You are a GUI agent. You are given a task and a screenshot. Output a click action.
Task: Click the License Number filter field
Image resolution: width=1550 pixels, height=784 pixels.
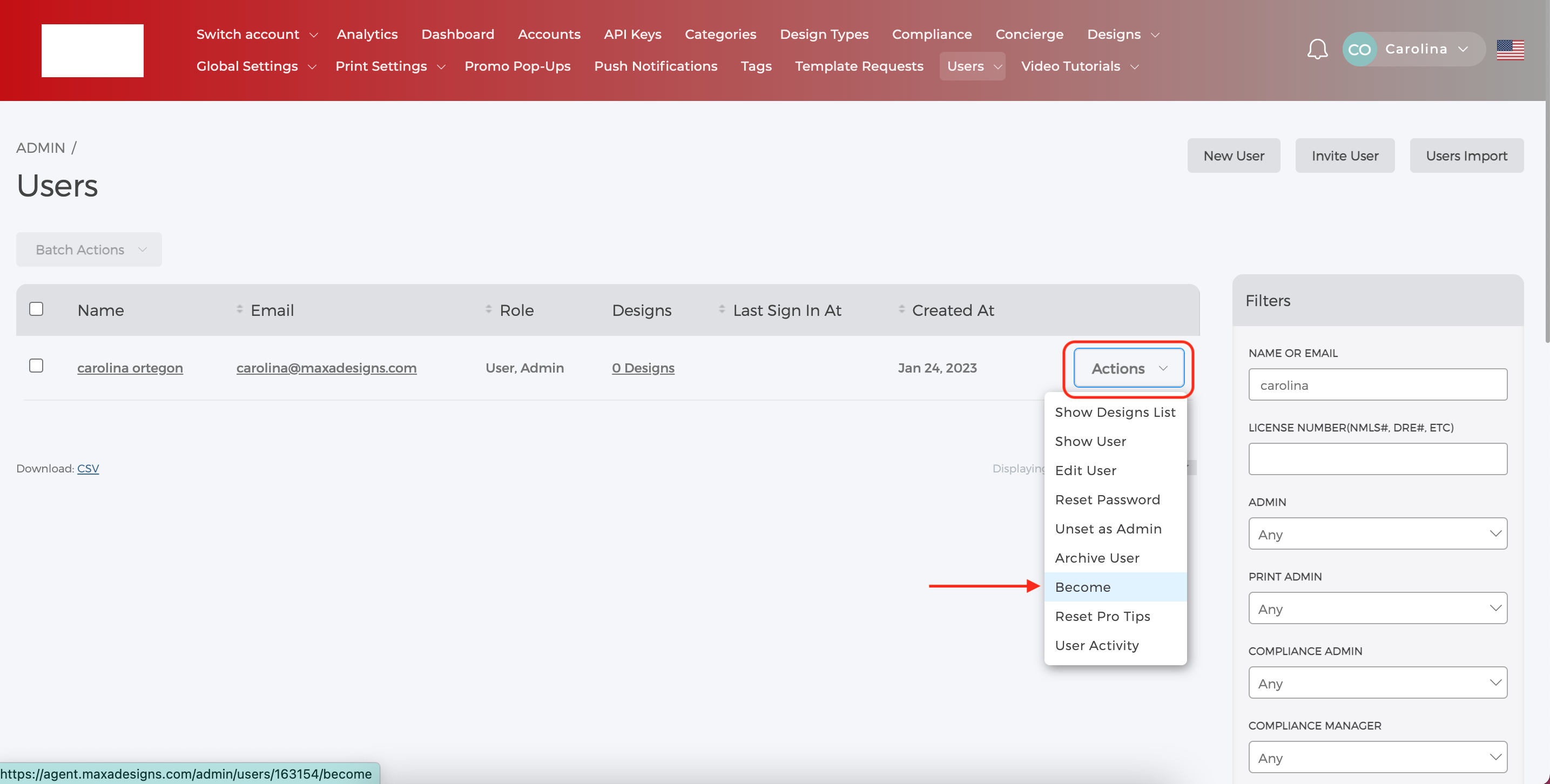(x=1377, y=459)
